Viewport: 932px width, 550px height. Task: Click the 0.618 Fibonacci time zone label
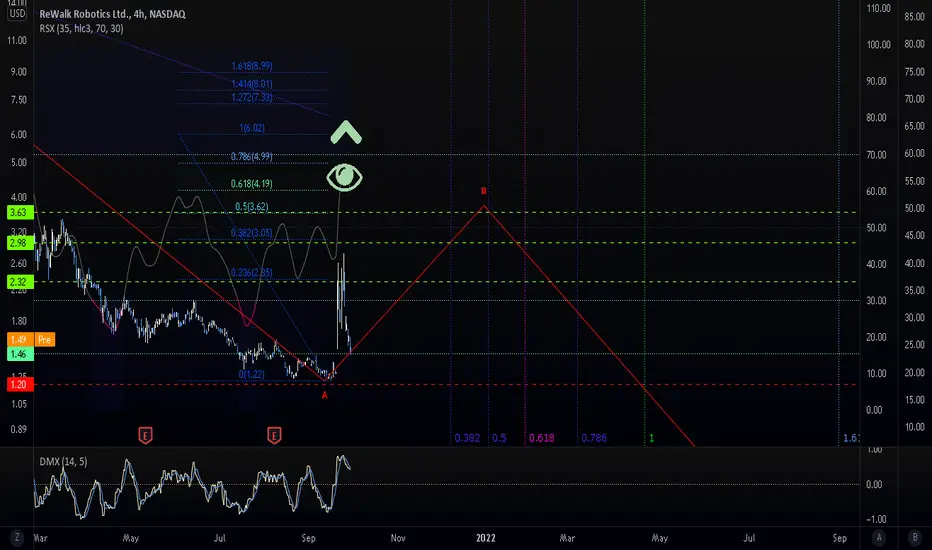pos(541,438)
